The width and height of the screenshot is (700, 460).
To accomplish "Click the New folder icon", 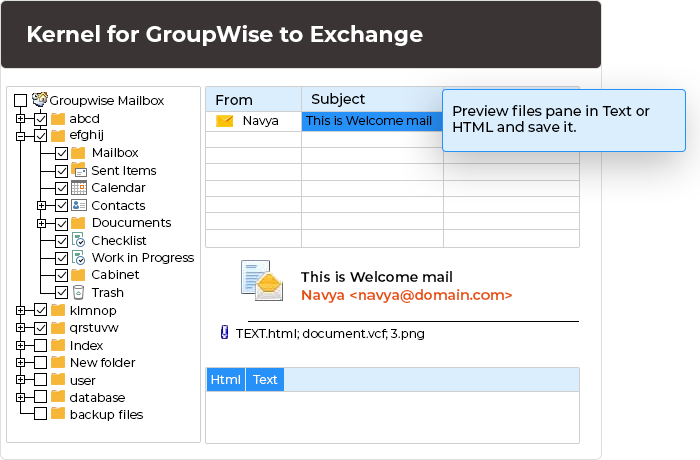I will pos(58,362).
